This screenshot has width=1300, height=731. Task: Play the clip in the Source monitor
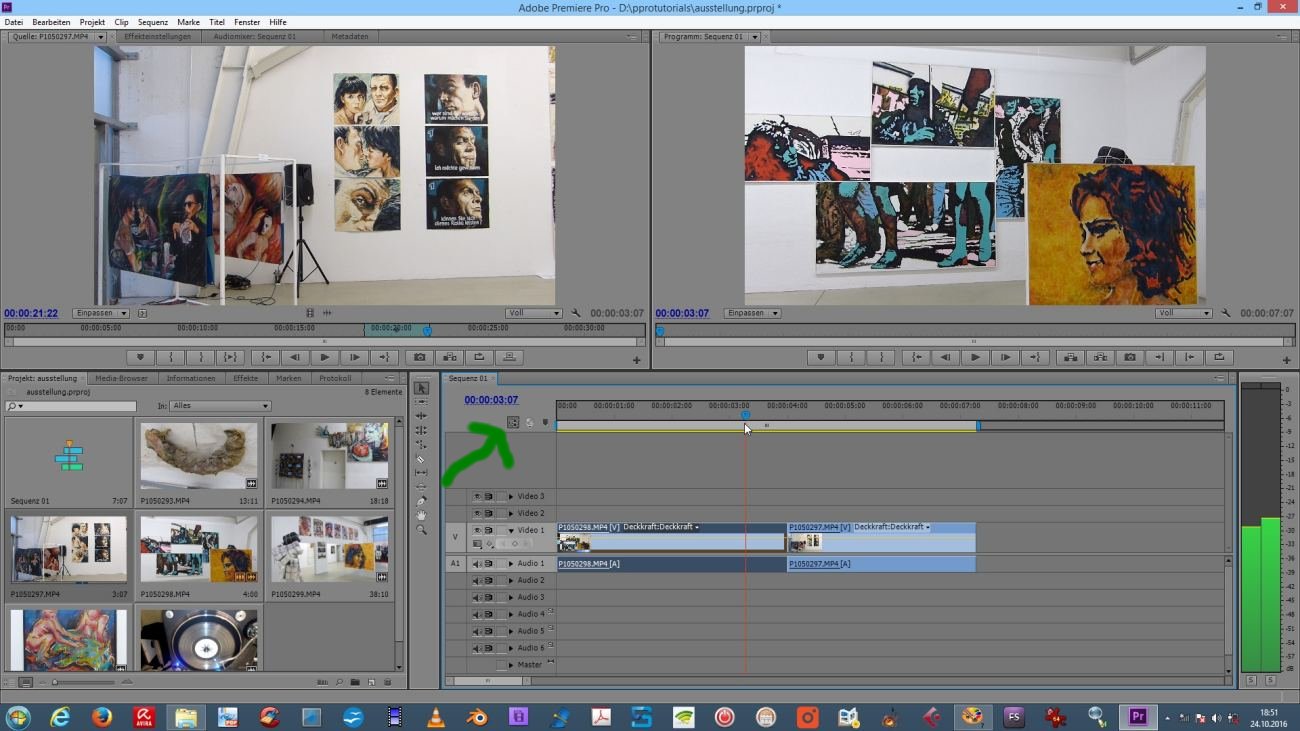[325, 357]
